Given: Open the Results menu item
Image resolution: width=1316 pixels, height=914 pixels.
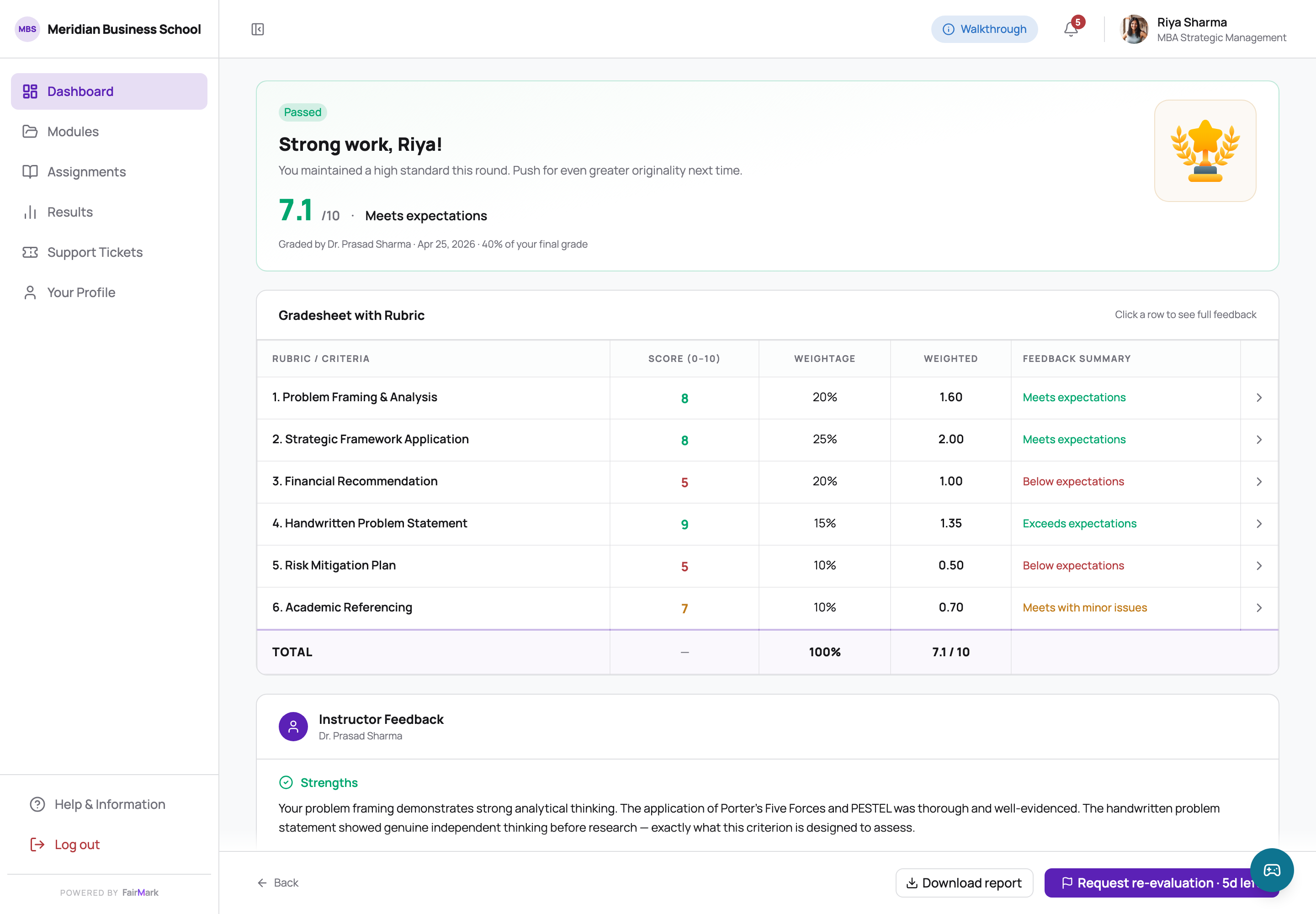Looking at the screenshot, I should tap(109, 212).
